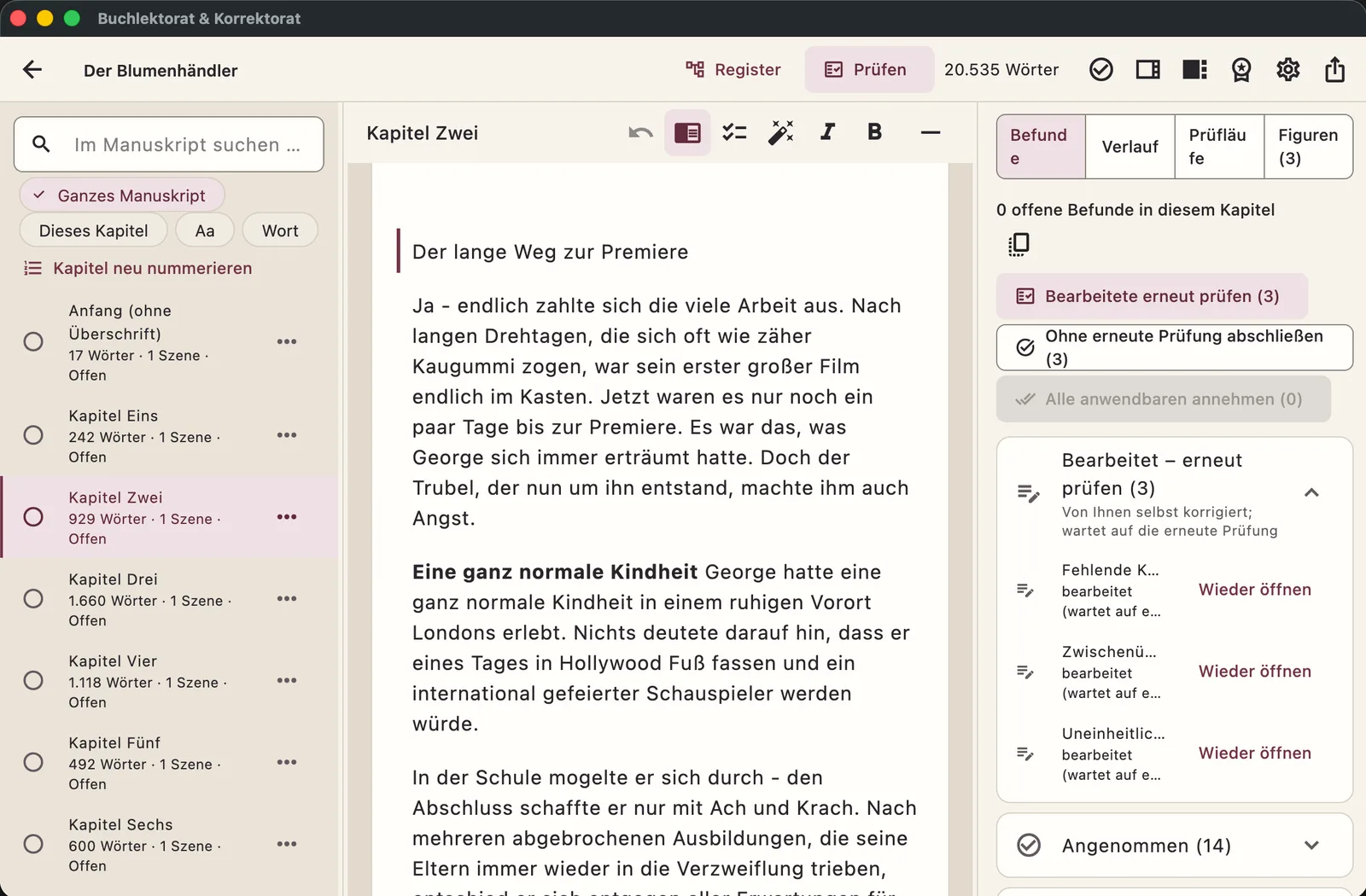Toggle the Aa case-sensitive chip
This screenshot has height=896, width=1366.
coord(205,231)
